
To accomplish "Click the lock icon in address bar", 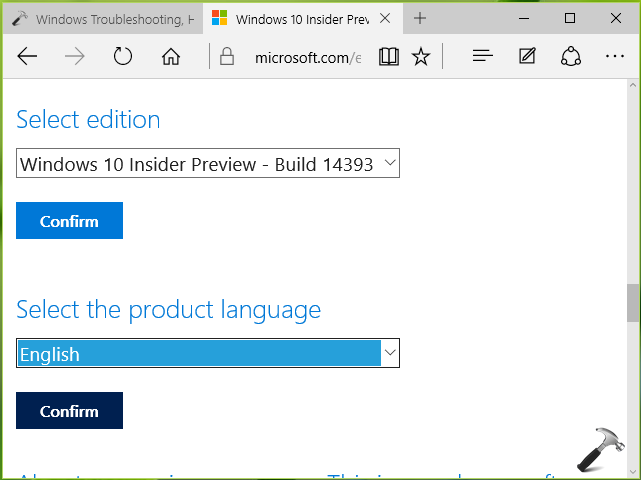I will [x=227, y=56].
